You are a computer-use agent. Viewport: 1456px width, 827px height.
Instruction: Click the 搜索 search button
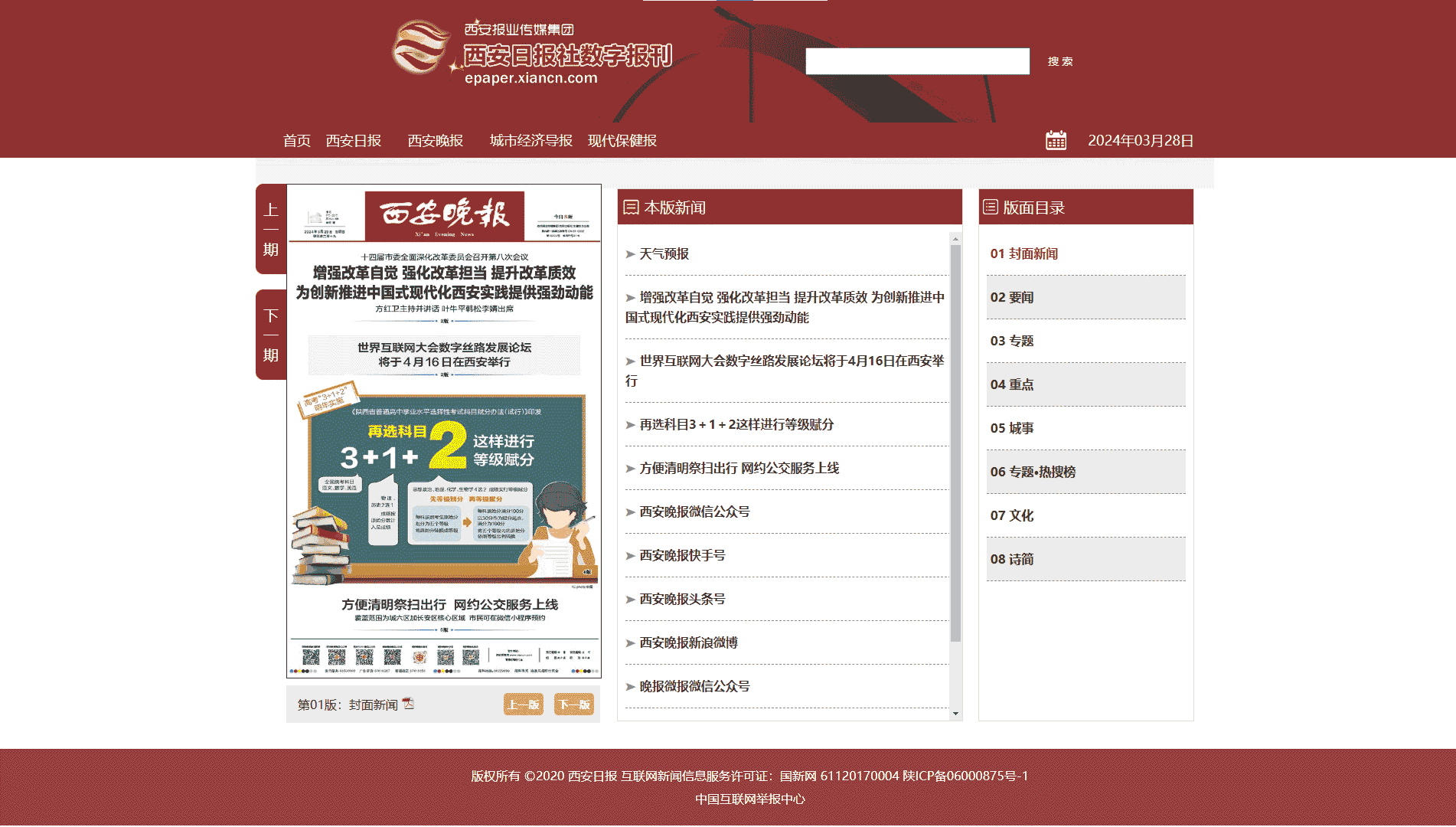[1060, 61]
